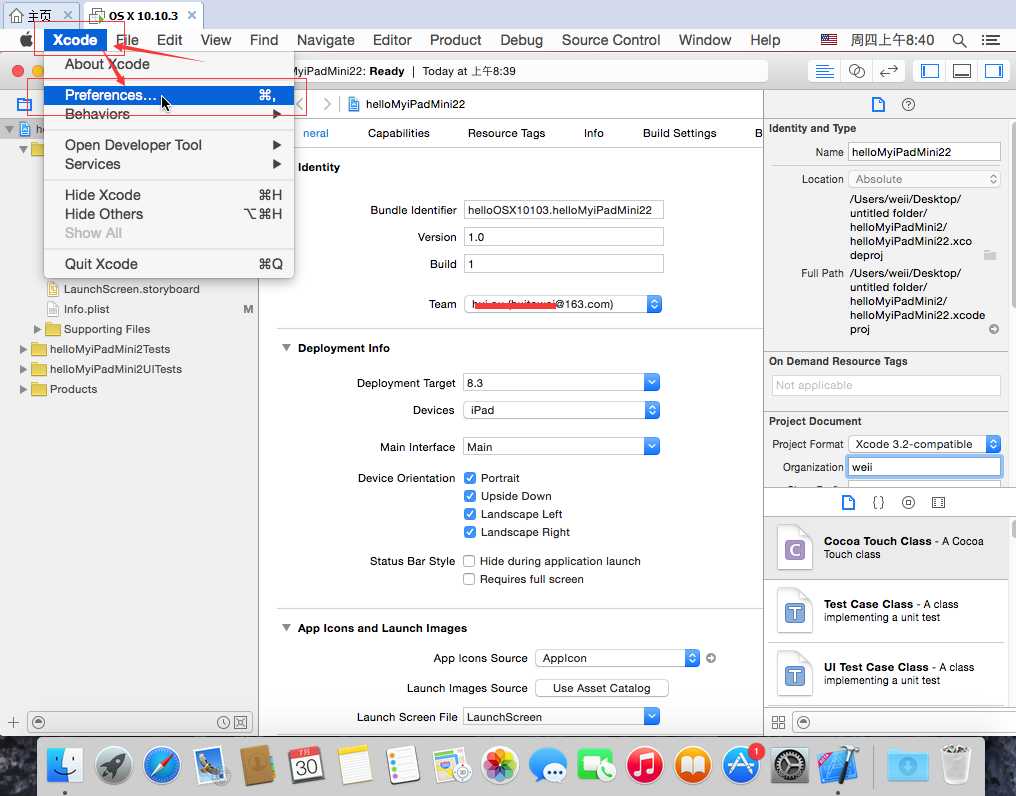Open the App Icons Source dropdown
1016x796 pixels.
[618, 658]
